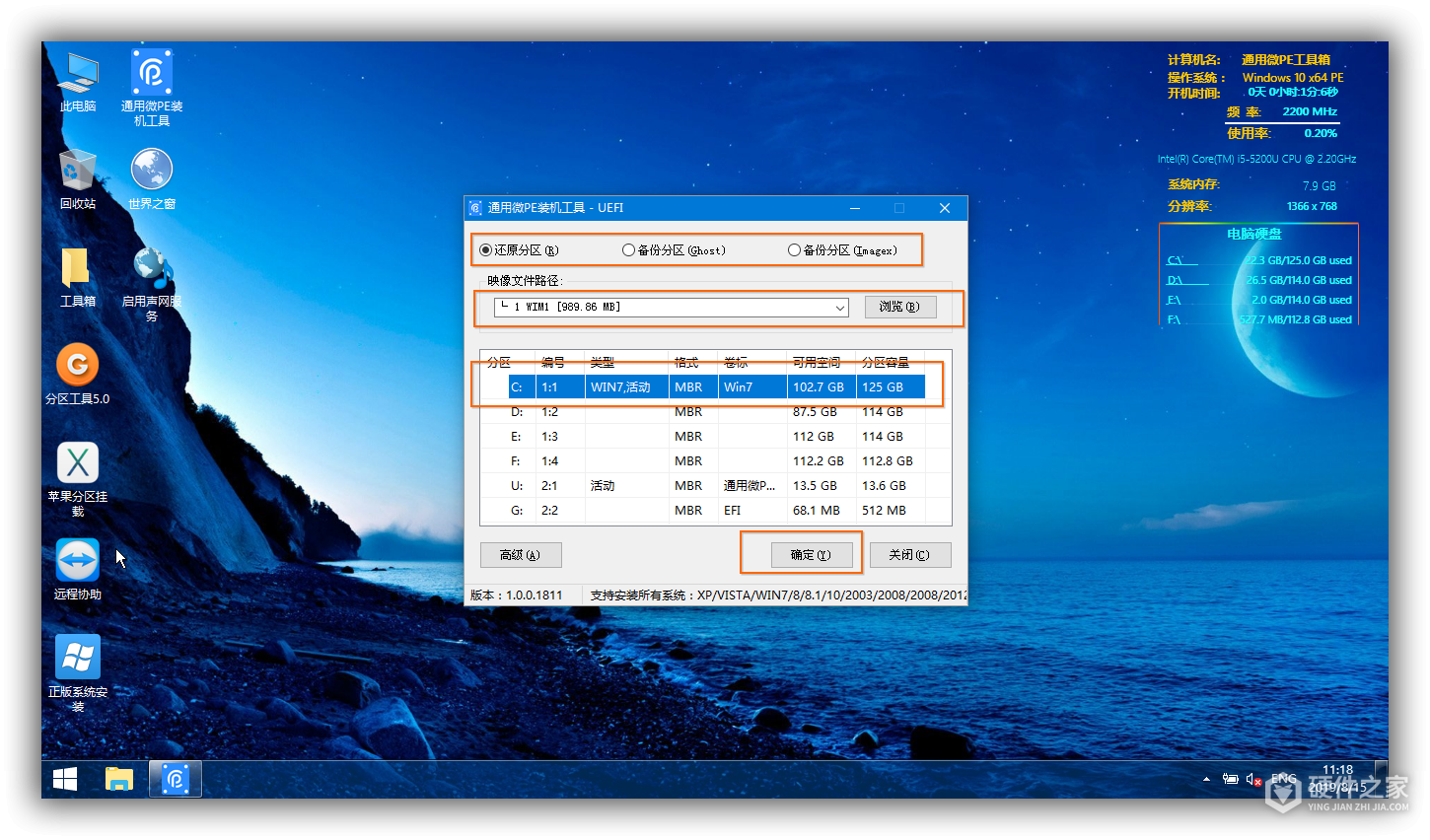Click 版本：1.0.0.1811 status text
Image resolution: width=1430 pixels, height=840 pixels.
(517, 595)
